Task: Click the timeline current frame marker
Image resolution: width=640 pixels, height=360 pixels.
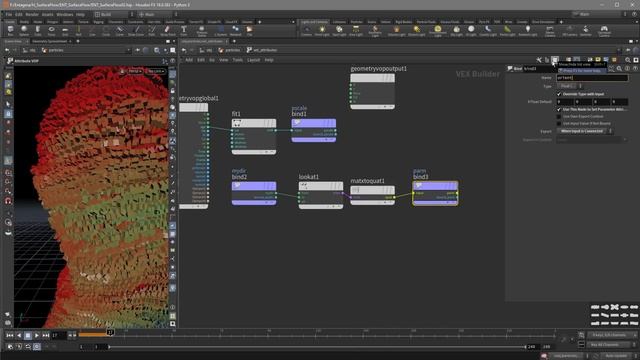Action: [110, 333]
